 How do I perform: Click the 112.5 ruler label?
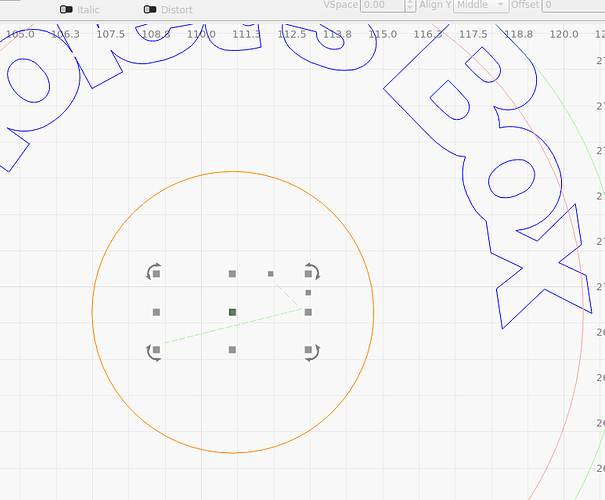point(292,34)
